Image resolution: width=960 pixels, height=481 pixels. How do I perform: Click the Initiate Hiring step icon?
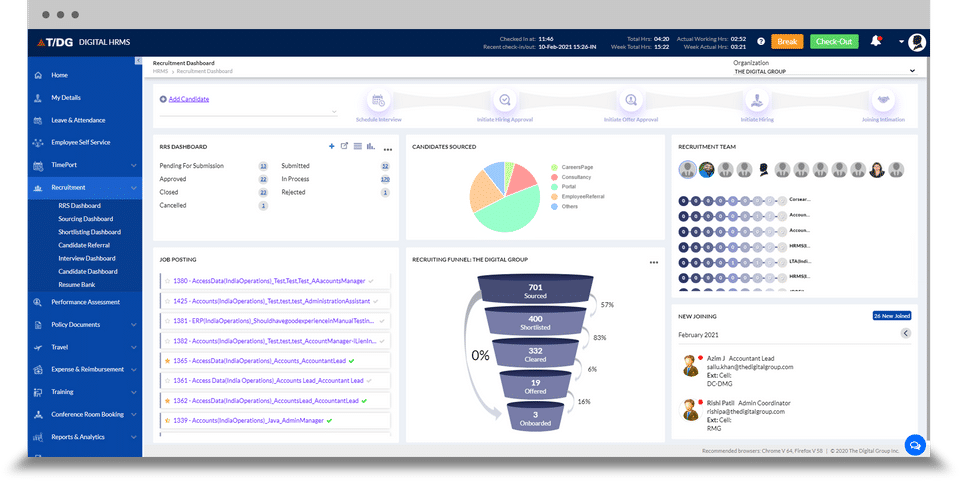click(757, 100)
